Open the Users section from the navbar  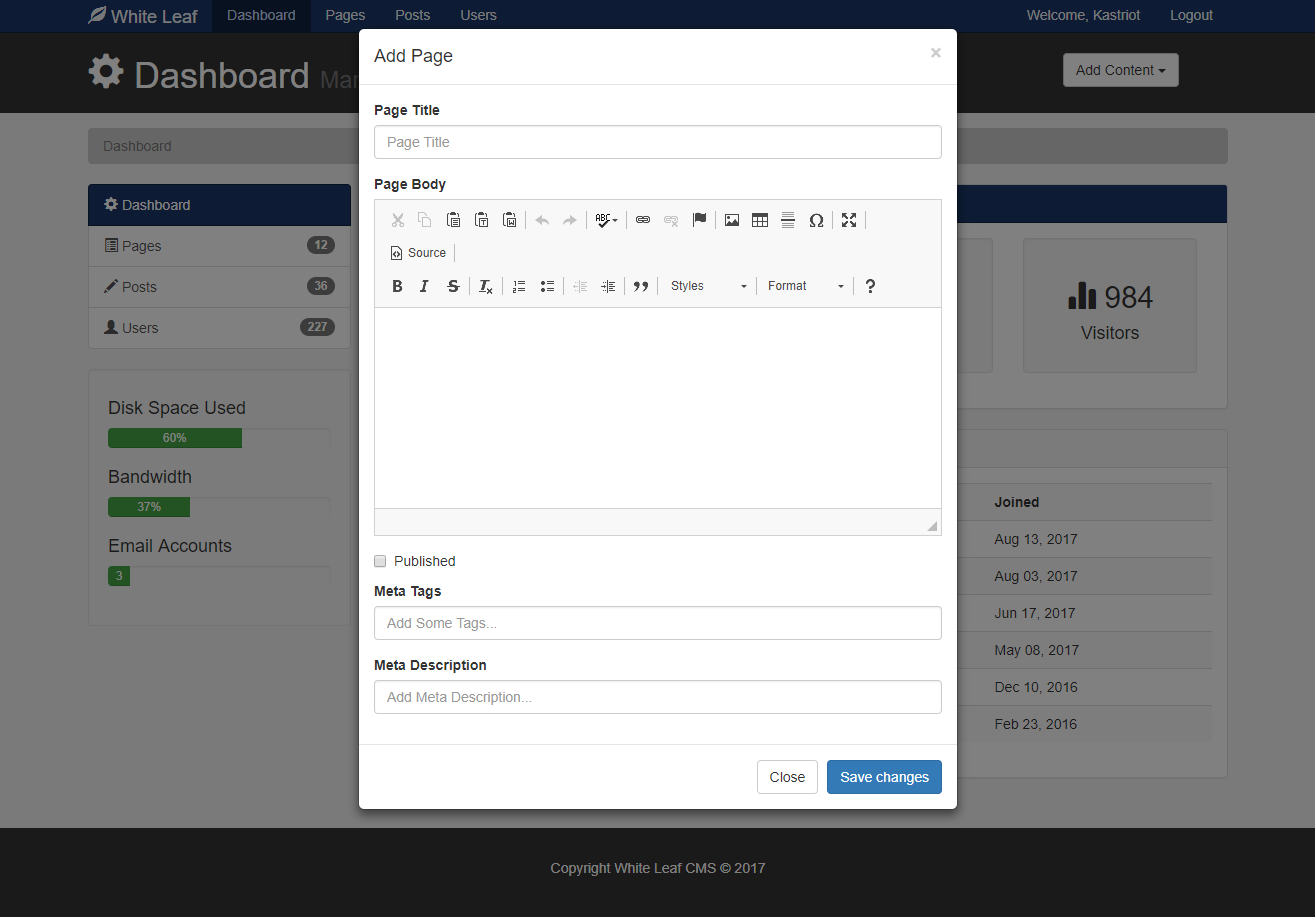click(x=478, y=15)
